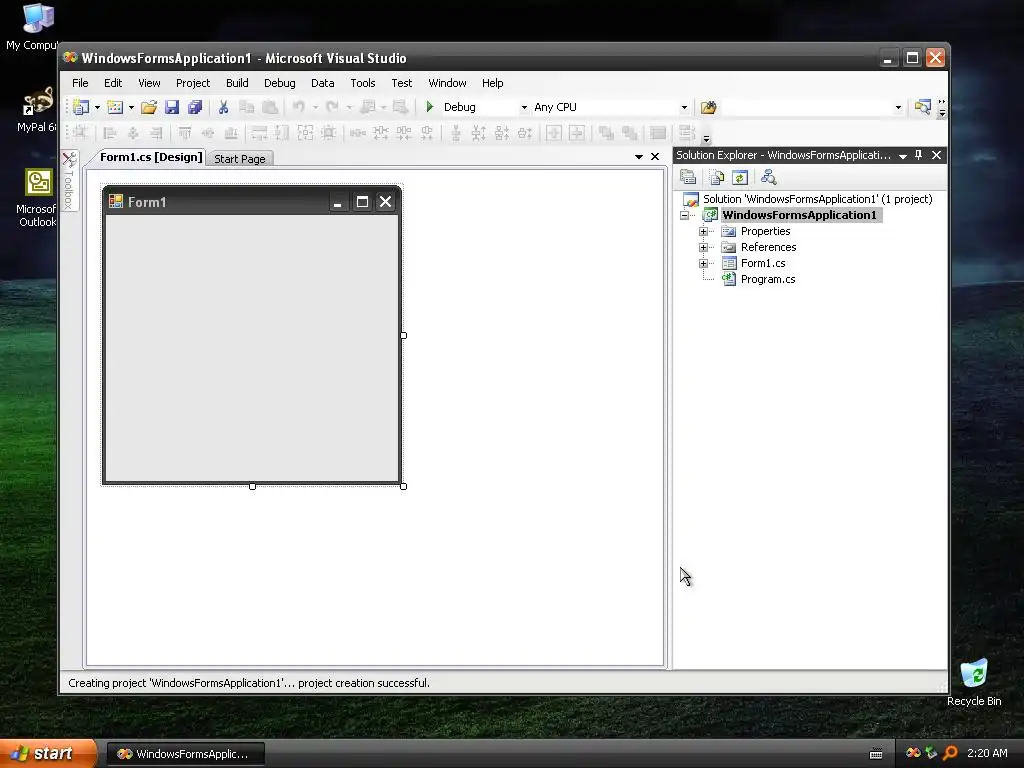Open the Tools menu
Screen dimensions: 1024x768
tap(362, 83)
